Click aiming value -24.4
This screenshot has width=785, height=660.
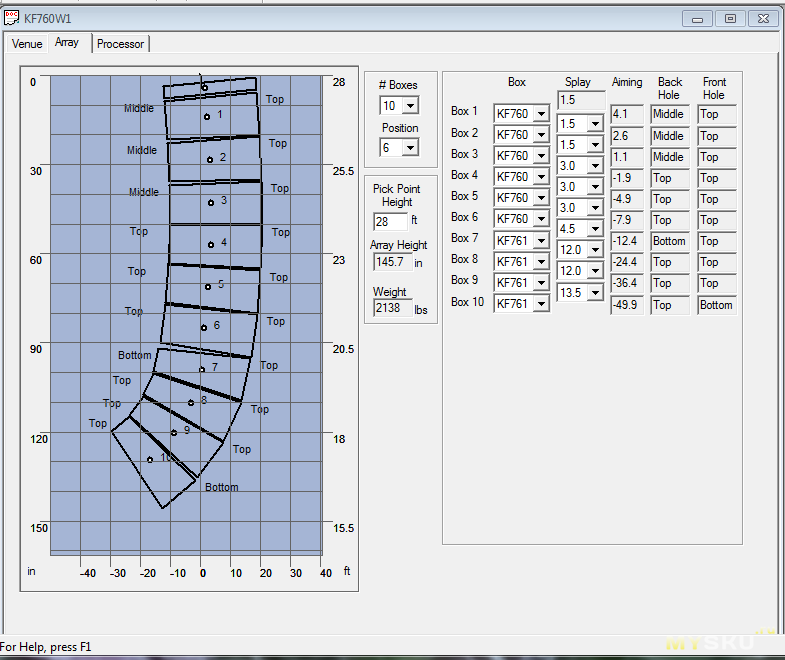(627, 262)
